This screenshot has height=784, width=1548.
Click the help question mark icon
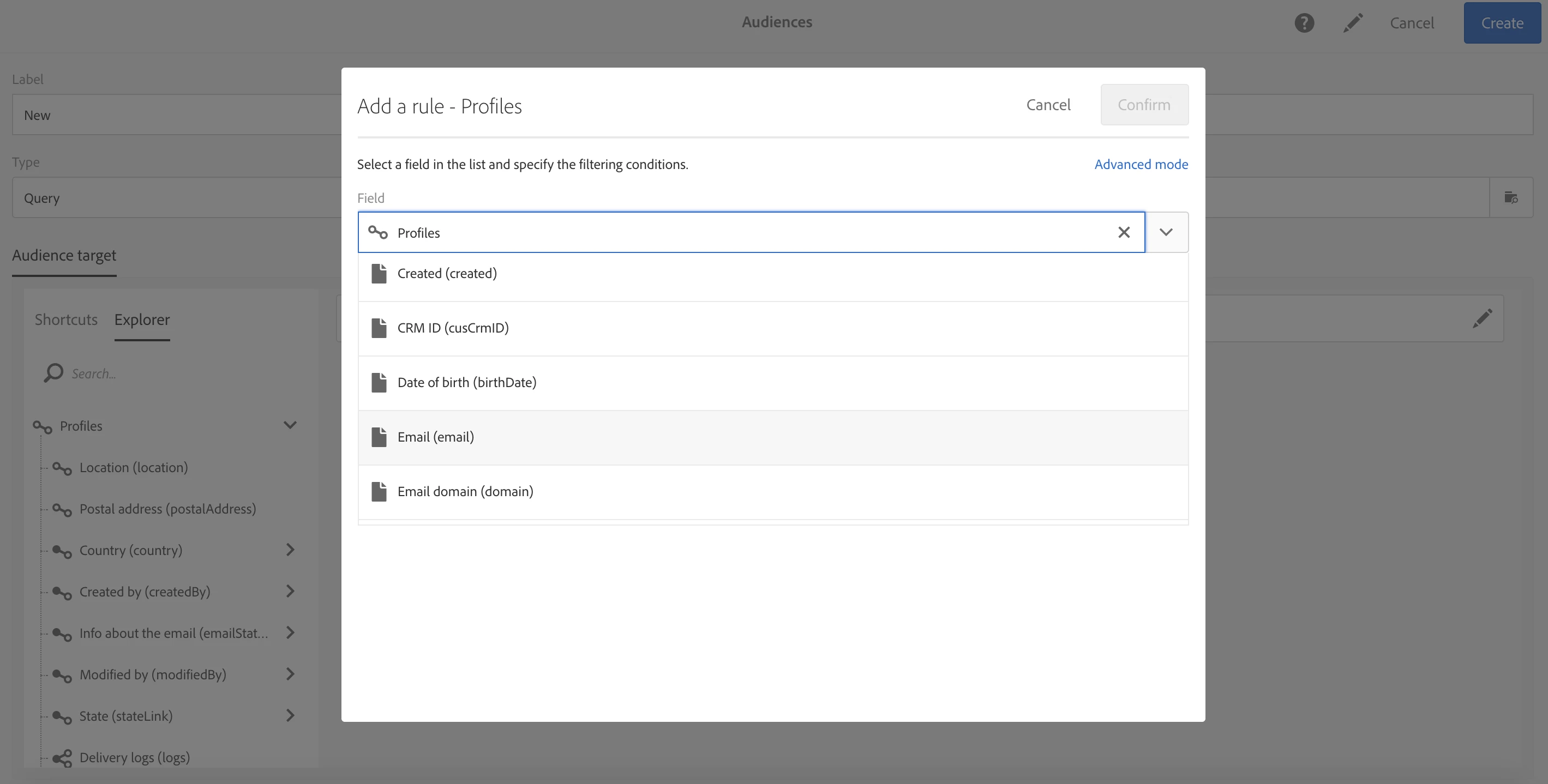point(1304,23)
